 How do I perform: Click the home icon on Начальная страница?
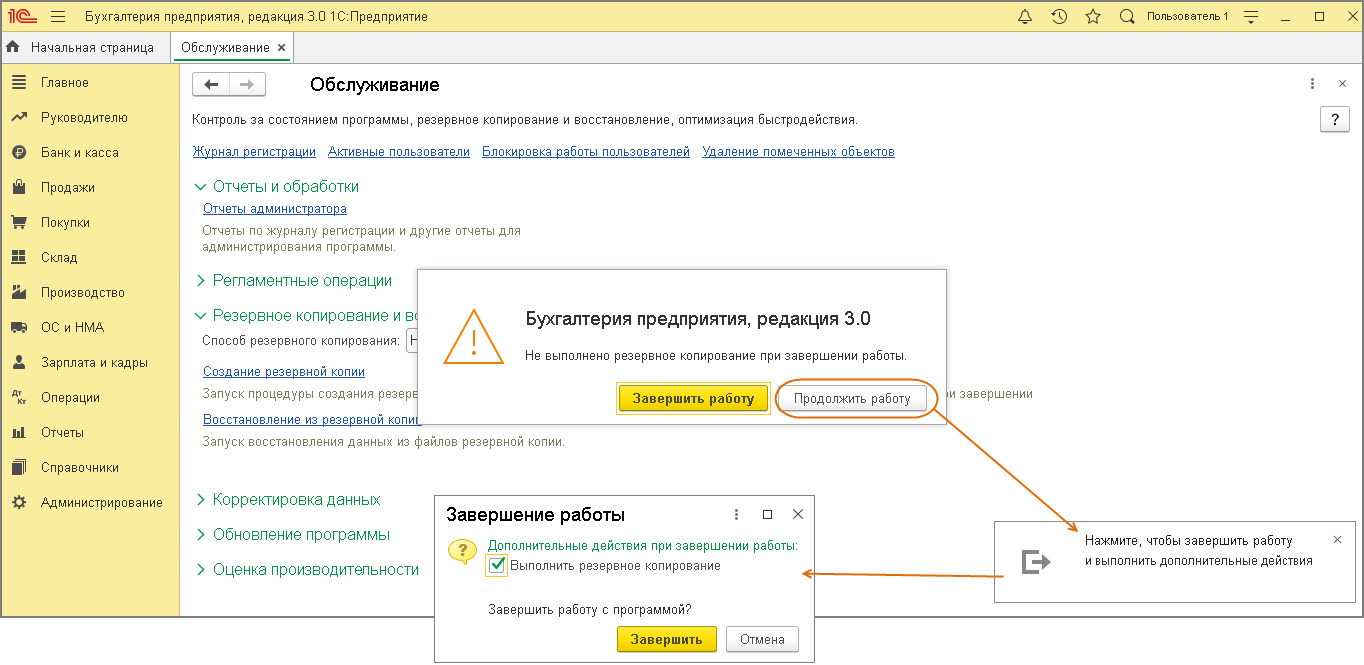pos(13,47)
